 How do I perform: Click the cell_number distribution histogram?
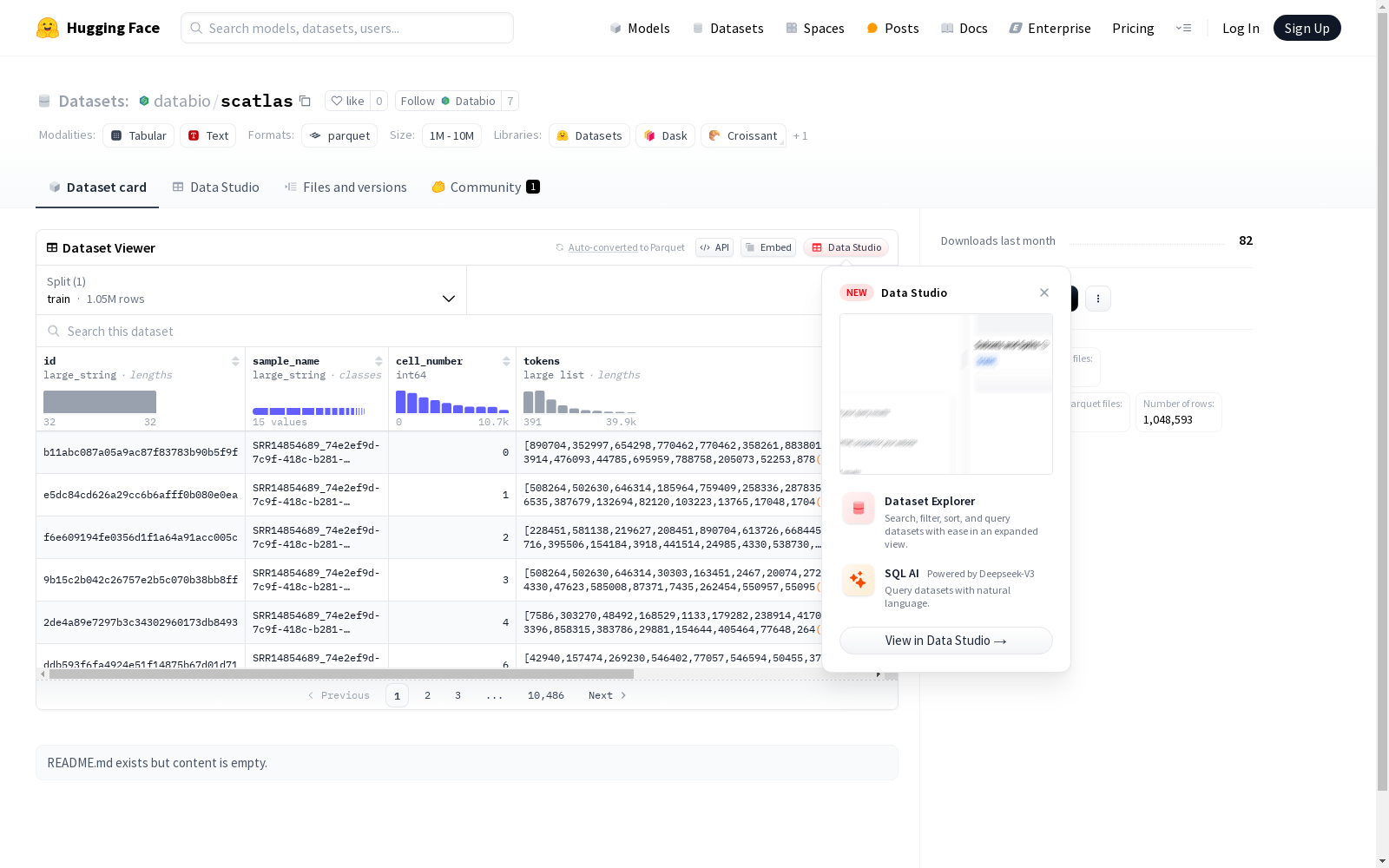[x=452, y=402]
